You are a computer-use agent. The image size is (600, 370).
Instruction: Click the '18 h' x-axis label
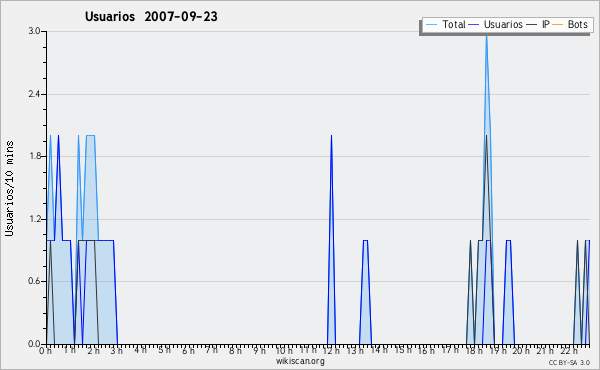[x=474, y=350]
